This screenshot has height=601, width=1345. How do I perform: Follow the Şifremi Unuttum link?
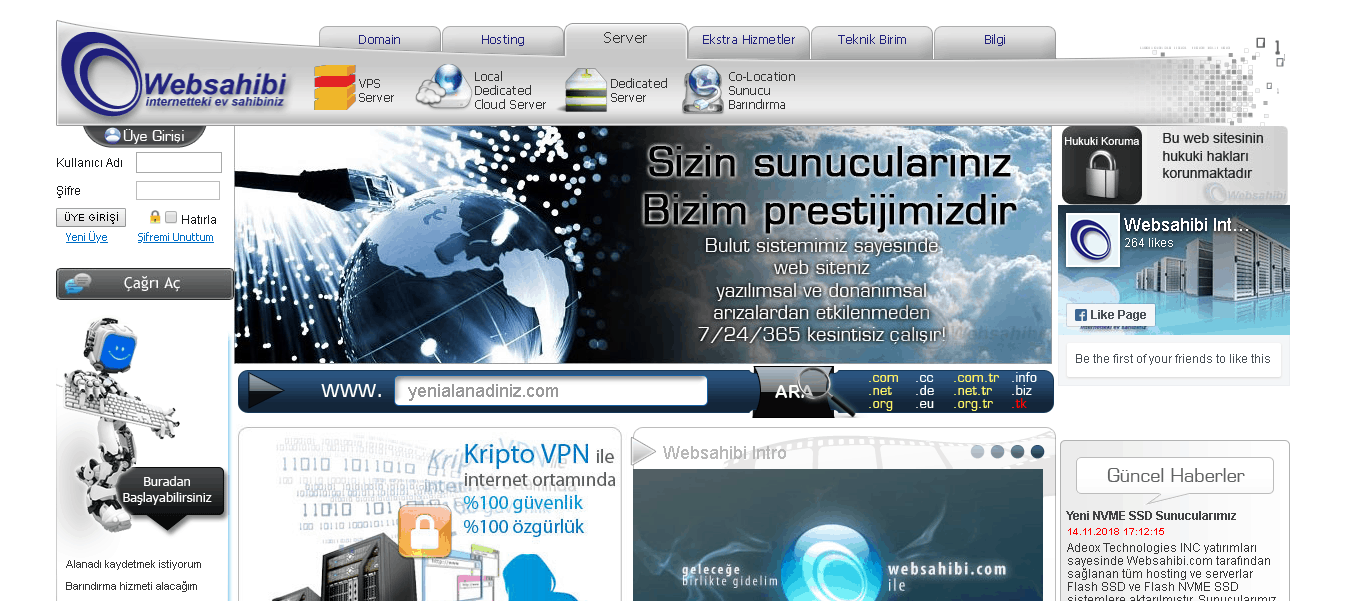point(176,238)
